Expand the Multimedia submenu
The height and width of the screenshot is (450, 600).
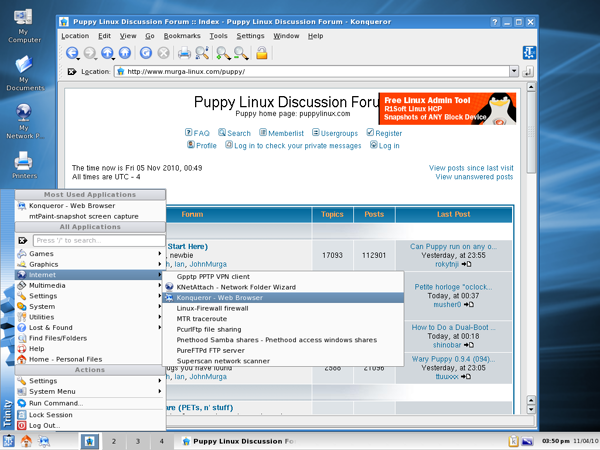(x=90, y=285)
